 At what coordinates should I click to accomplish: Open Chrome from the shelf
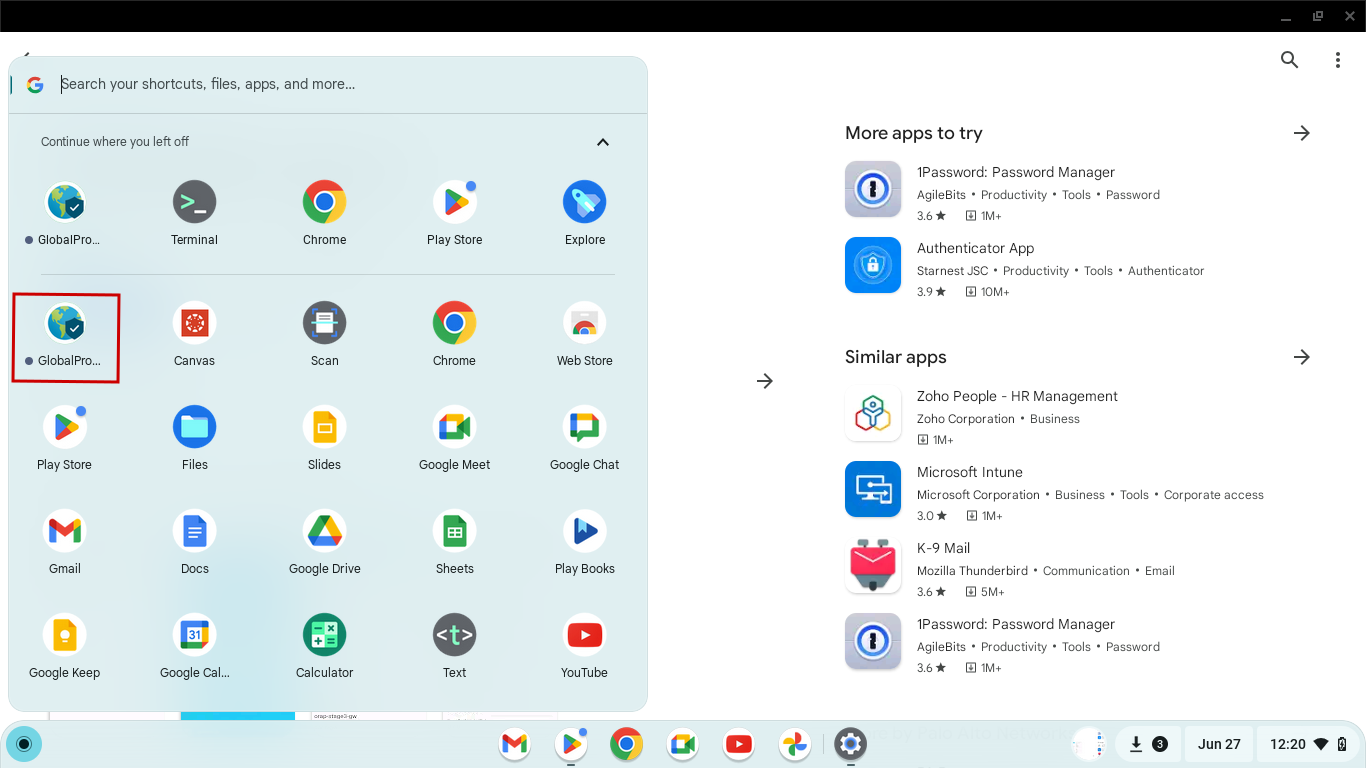[627, 744]
